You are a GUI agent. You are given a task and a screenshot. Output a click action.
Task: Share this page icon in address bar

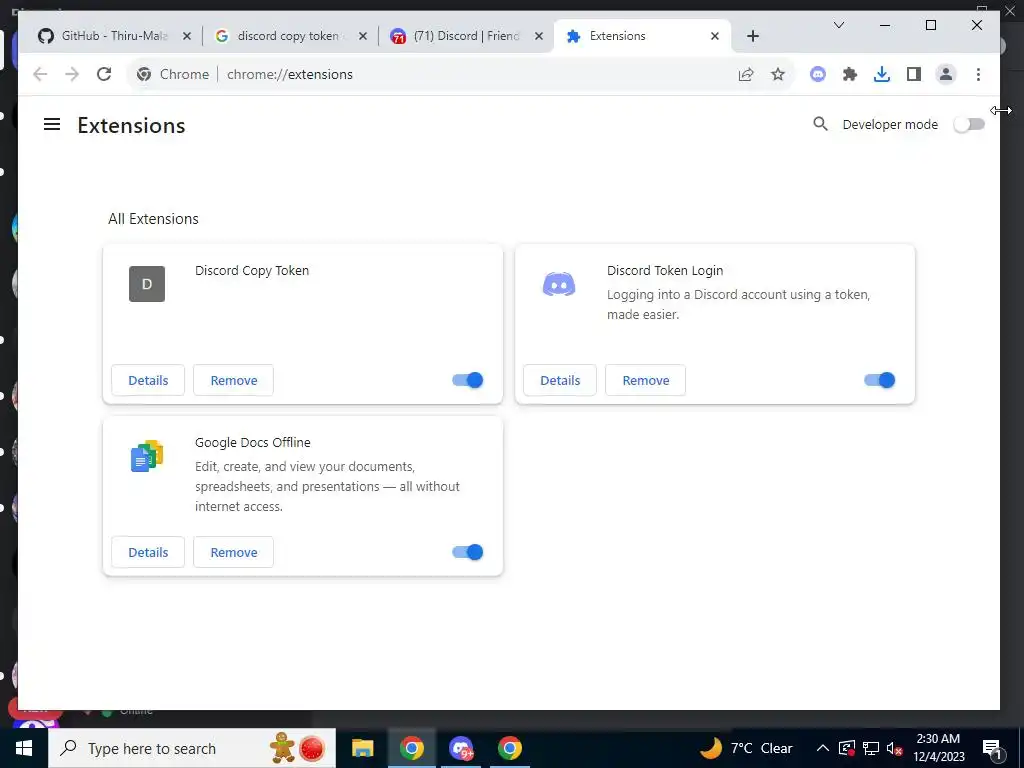point(746,74)
